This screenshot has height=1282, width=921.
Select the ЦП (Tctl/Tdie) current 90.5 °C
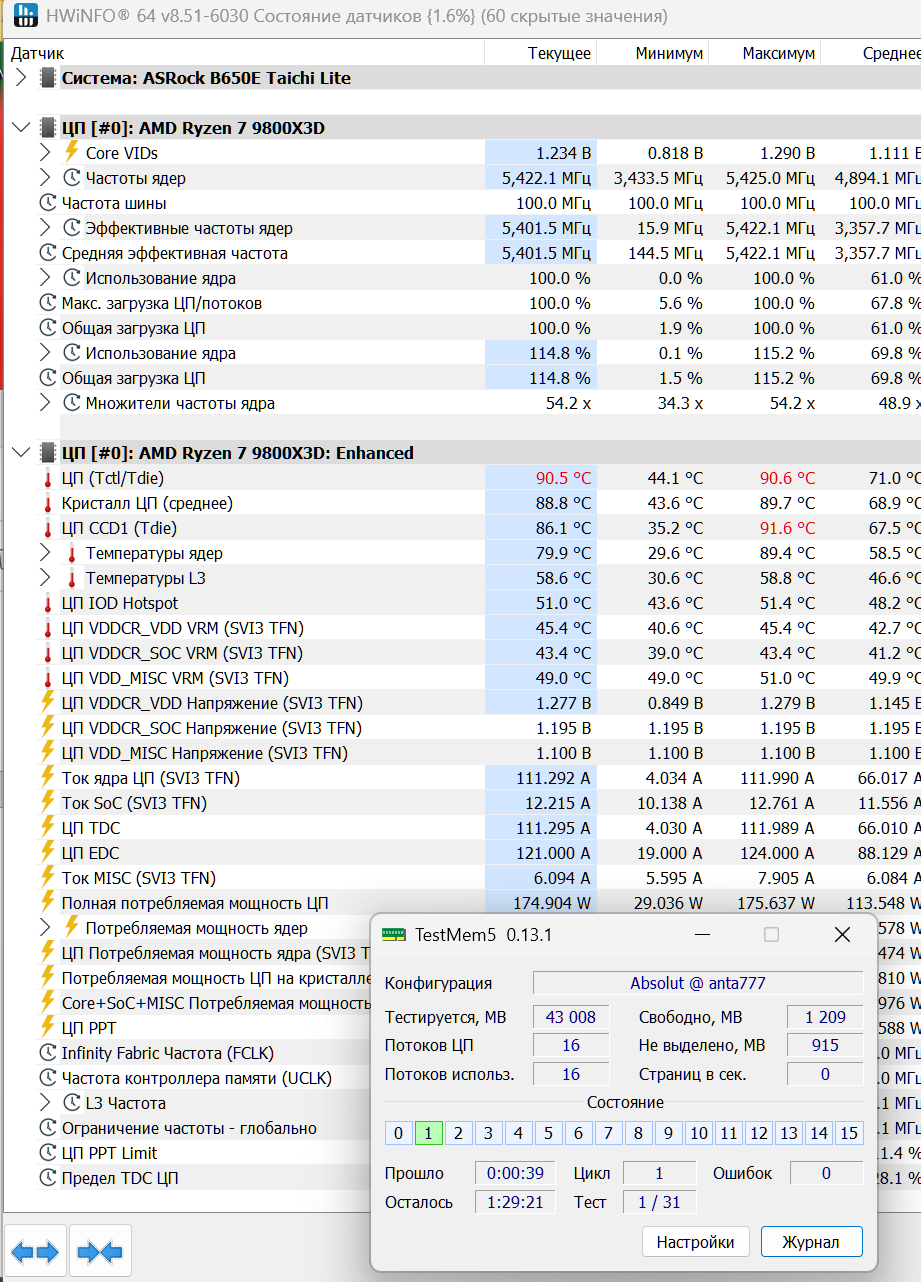pos(541,478)
